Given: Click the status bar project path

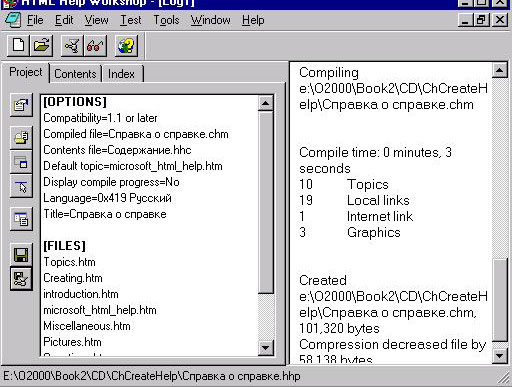Looking at the screenshot, I should (x=152, y=376).
